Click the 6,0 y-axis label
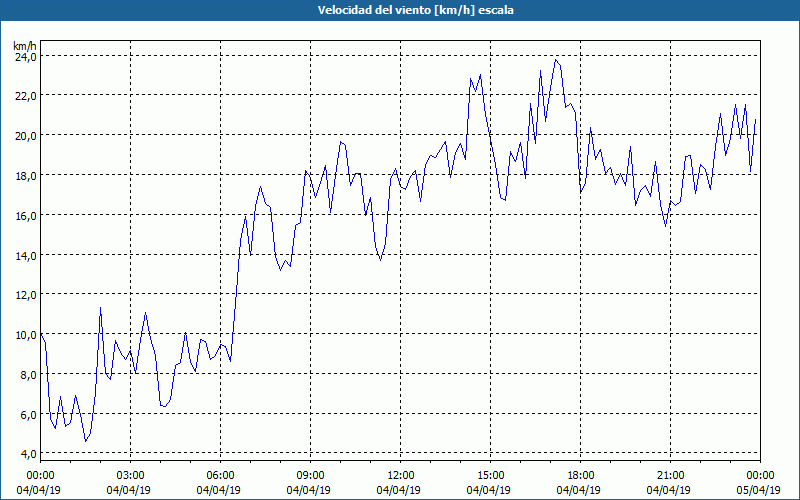 click(28, 414)
